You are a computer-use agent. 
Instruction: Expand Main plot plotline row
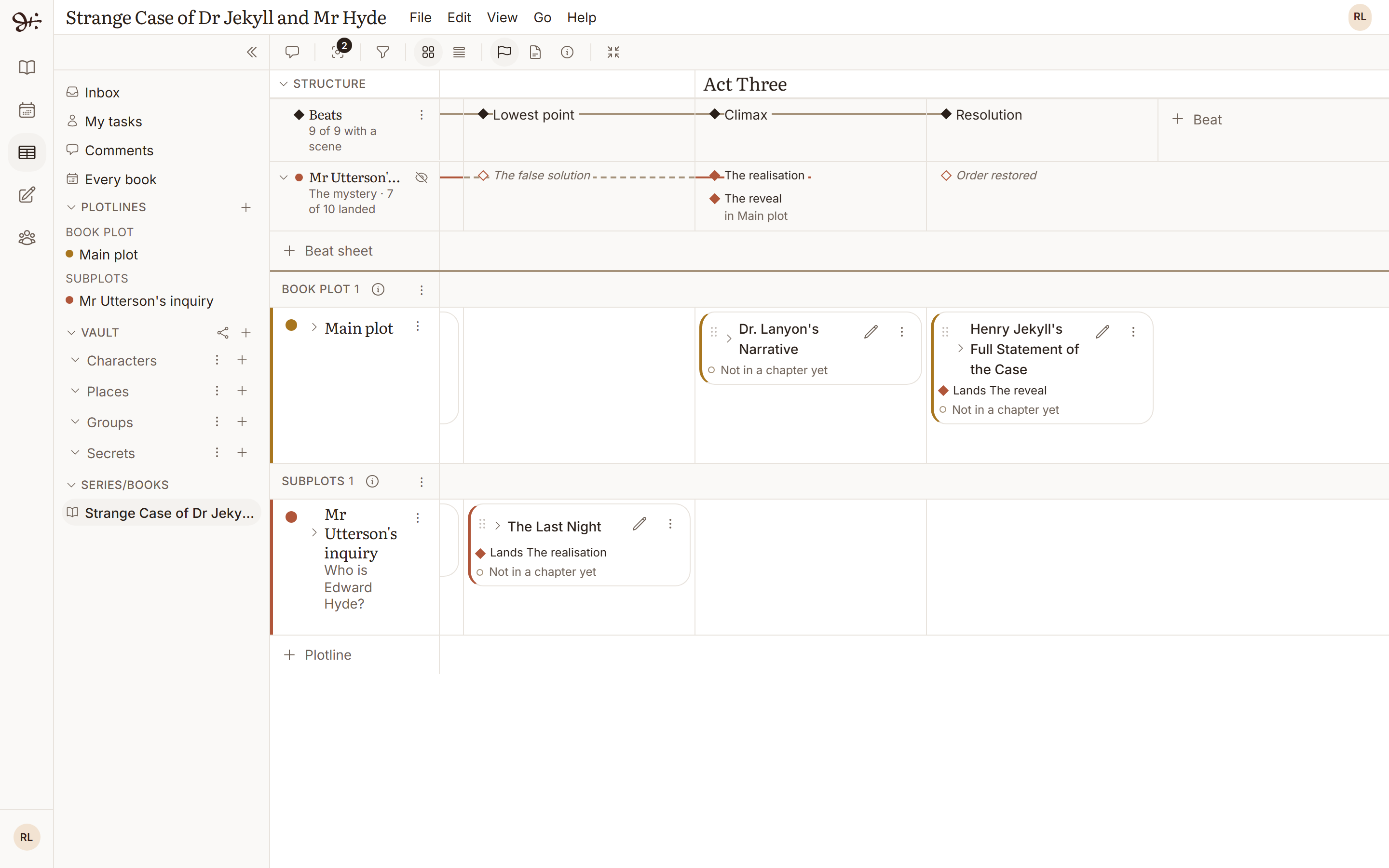(x=314, y=327)
